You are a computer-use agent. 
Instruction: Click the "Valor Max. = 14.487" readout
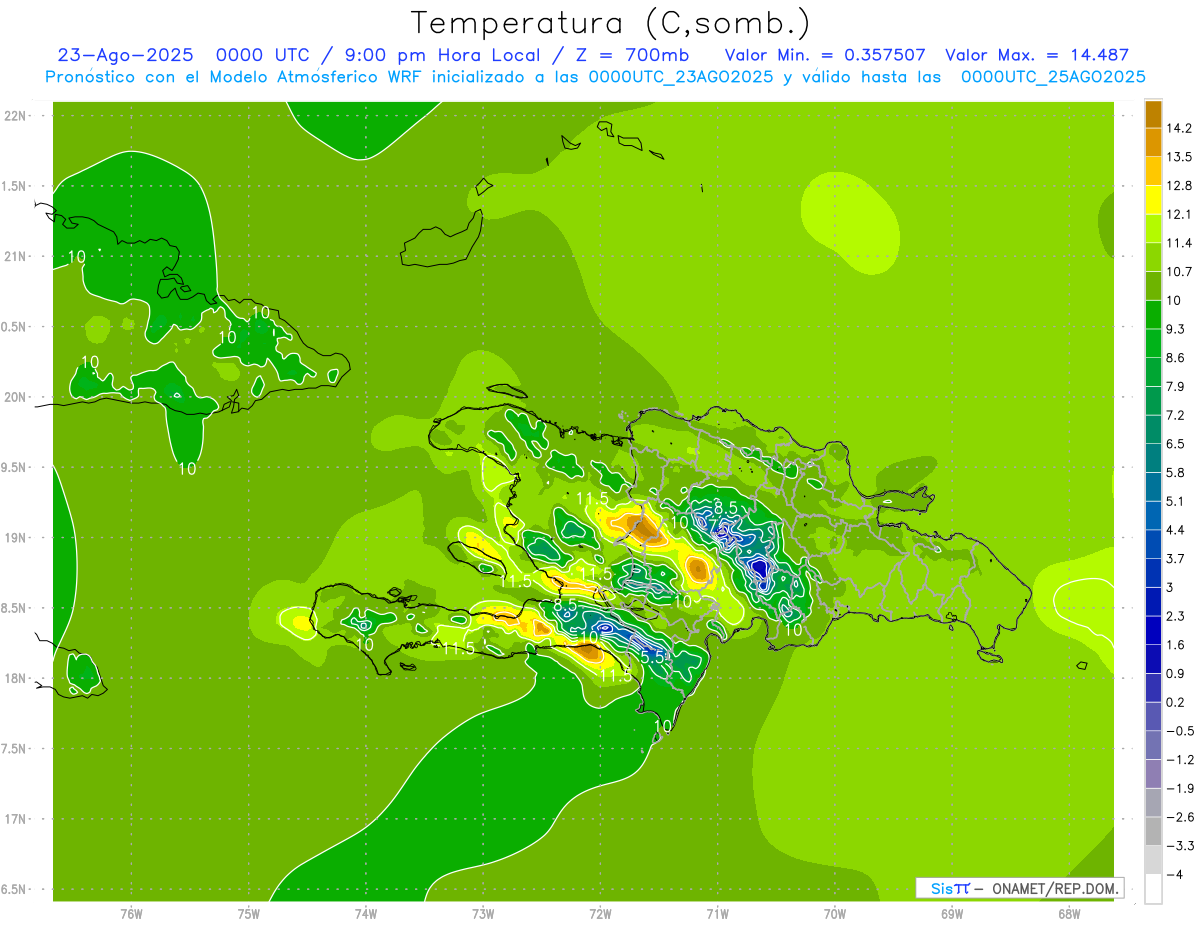(x=1037, y=55)
